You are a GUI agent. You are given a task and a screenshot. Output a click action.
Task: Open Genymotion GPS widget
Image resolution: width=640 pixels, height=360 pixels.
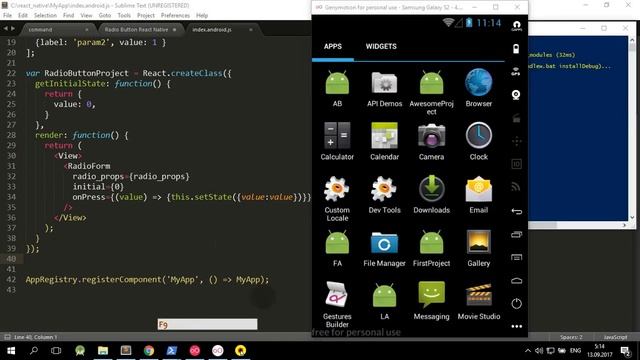(516, 72)
